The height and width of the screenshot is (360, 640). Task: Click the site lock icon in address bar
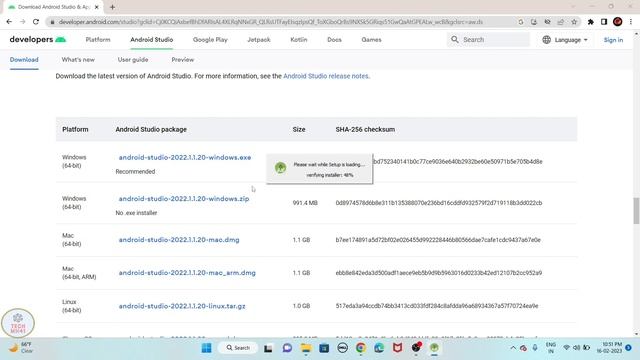(52, 22)
